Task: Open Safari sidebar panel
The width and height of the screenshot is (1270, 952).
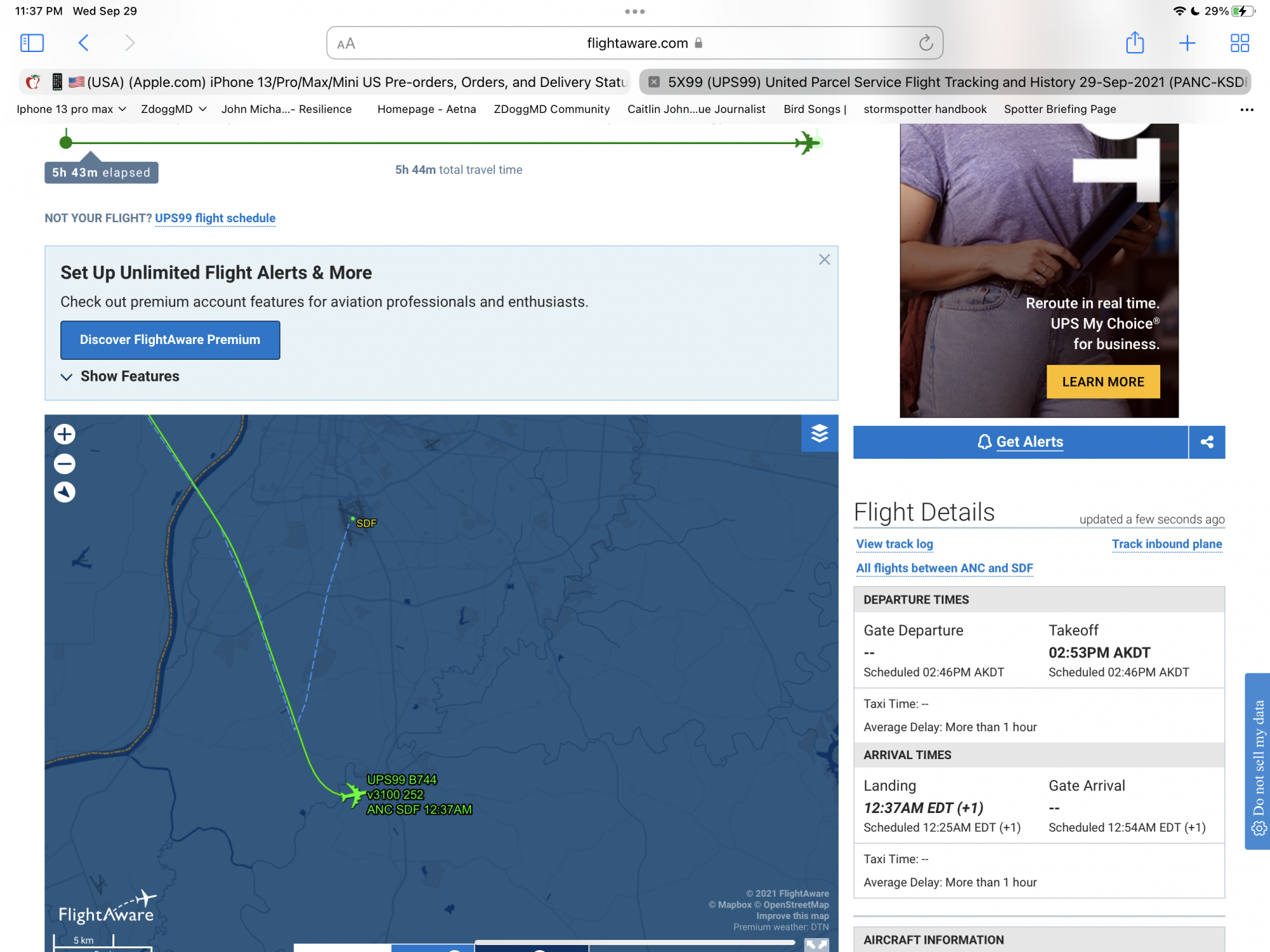Action: tap(32, 43)
